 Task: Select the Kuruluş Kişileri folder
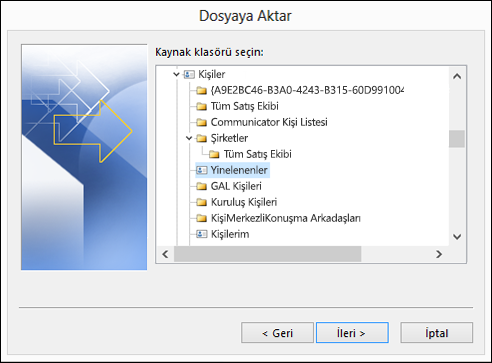(244, 202)
